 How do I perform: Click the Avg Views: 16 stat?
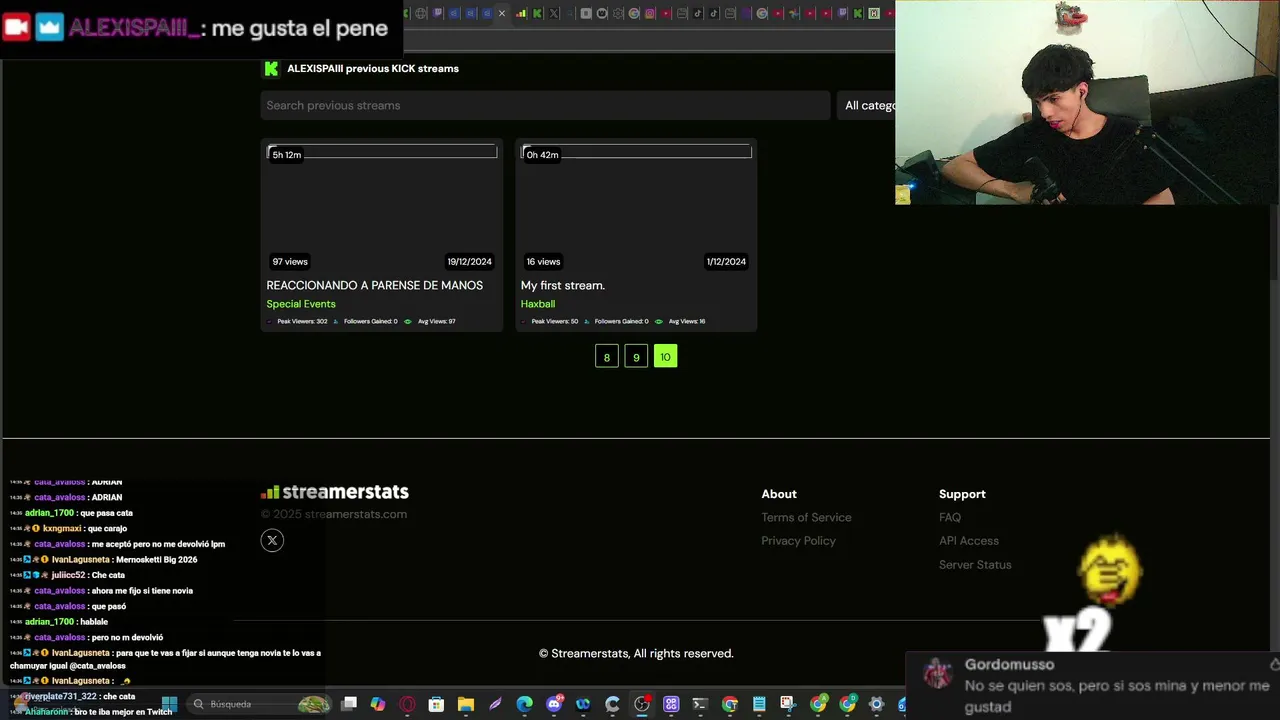coord(686,322)
